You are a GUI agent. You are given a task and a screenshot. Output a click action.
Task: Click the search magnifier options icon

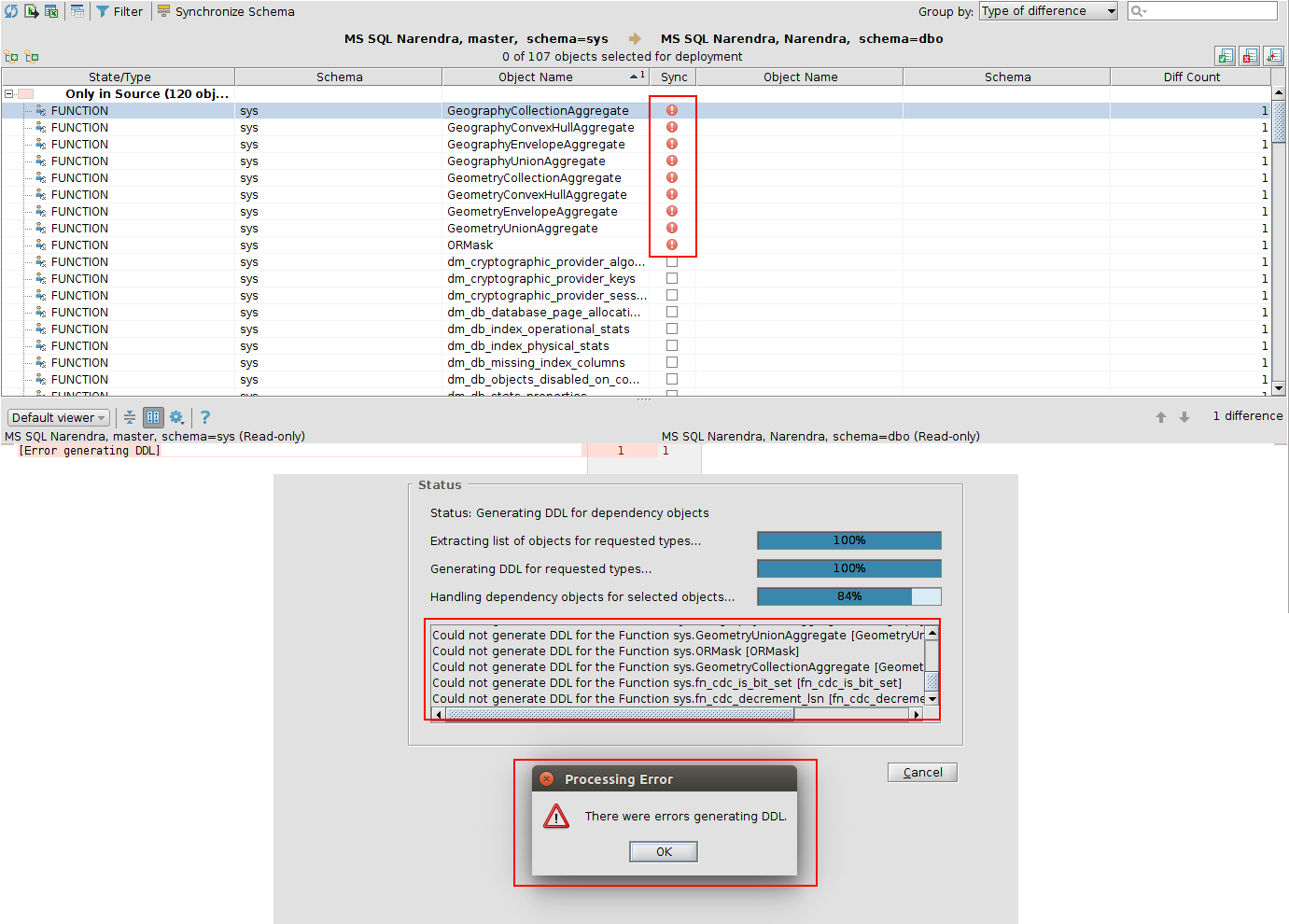[1138, 11]
